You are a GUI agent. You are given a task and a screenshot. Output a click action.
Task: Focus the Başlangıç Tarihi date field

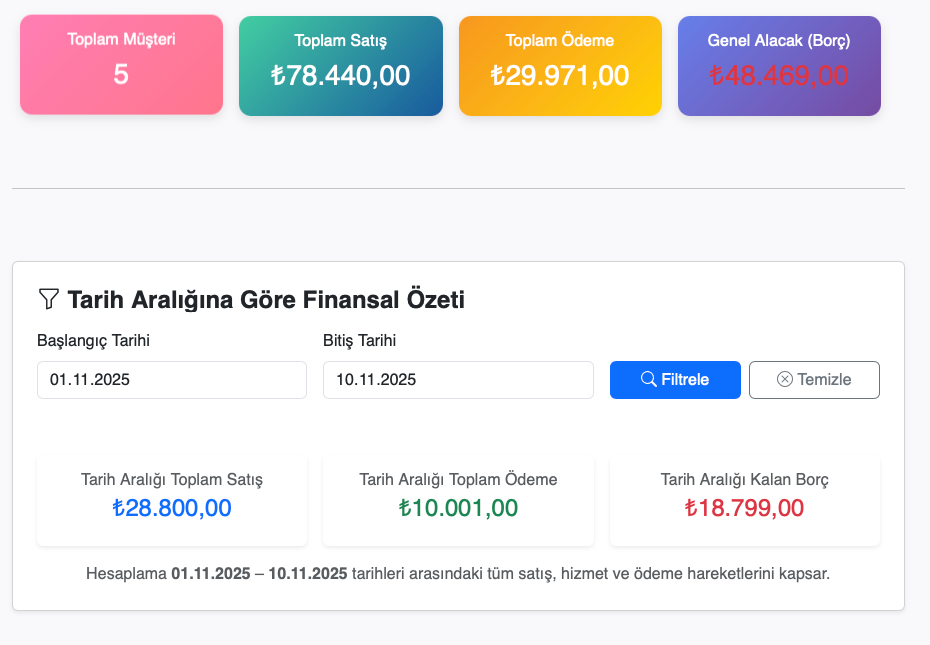[x=171, y=380]
